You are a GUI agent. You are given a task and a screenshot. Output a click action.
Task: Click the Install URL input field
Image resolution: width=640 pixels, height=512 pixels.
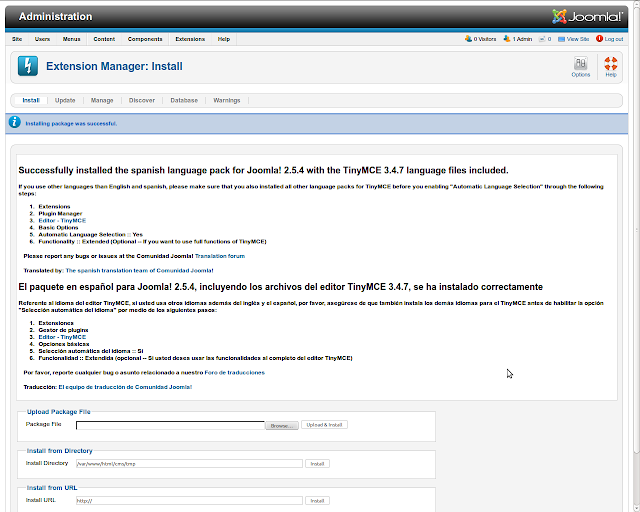[189, 501]
